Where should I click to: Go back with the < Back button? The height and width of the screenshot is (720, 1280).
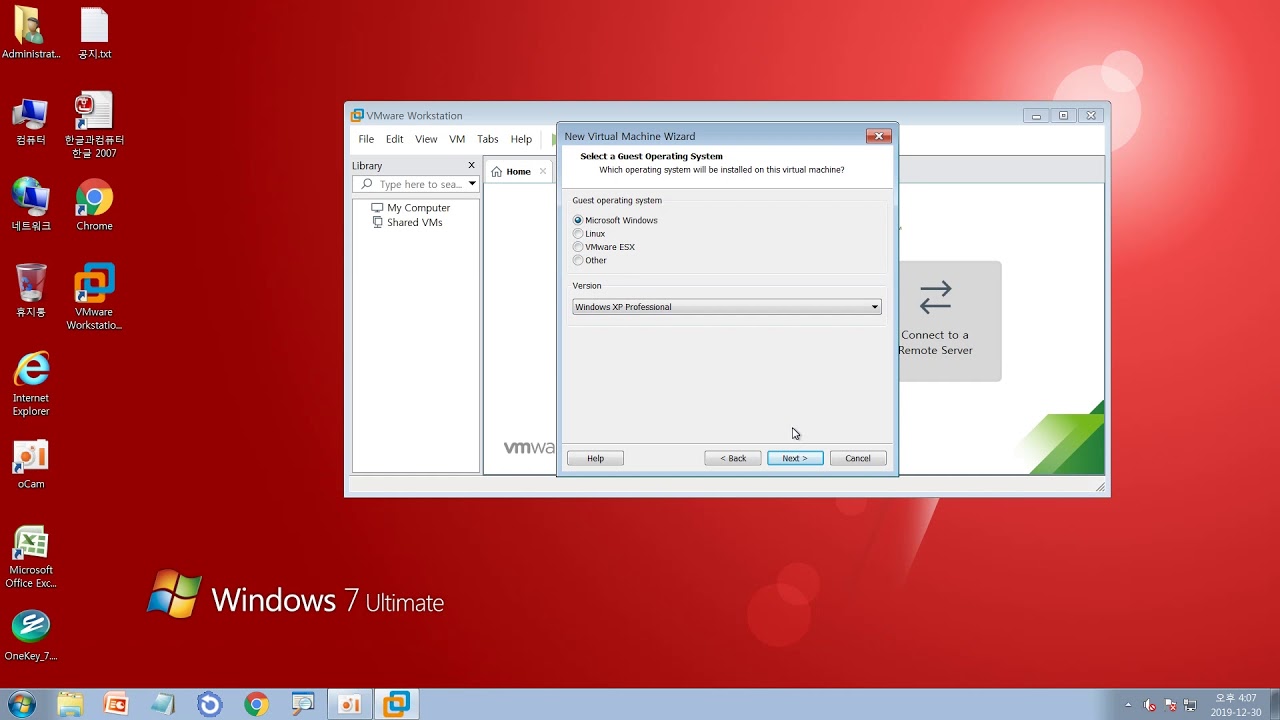733,458
